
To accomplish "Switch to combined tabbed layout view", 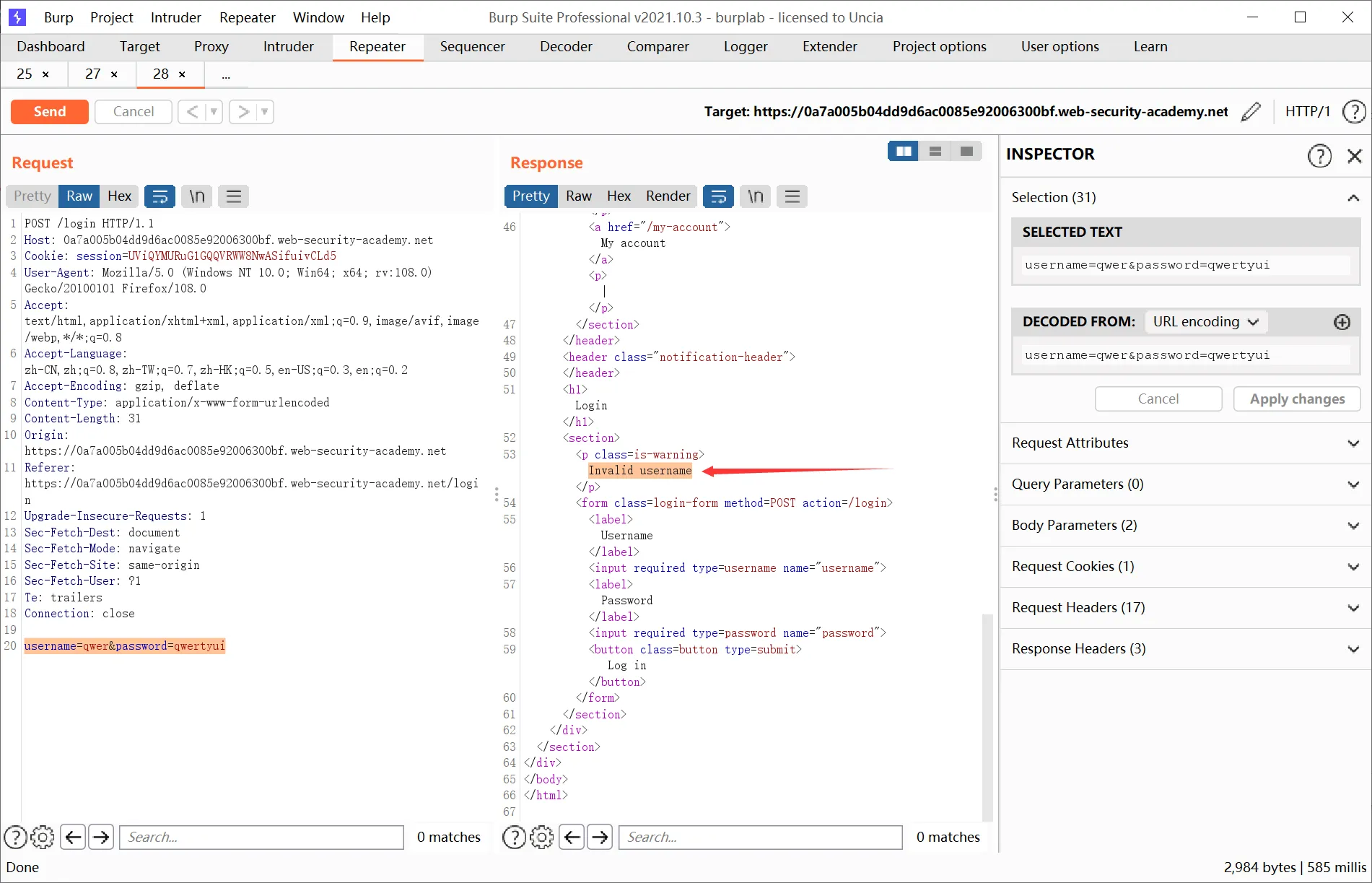I will click(x=967, y=151).
